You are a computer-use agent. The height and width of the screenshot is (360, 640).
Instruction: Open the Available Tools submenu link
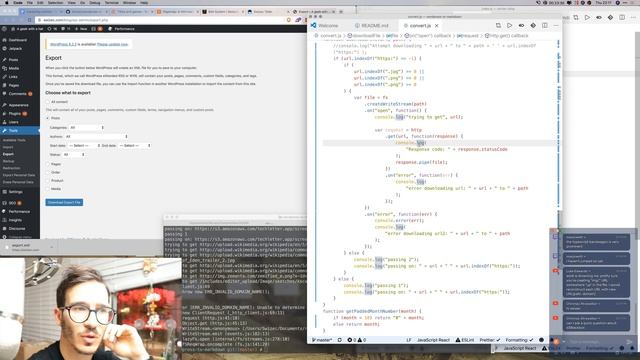[x=14, y=140]
